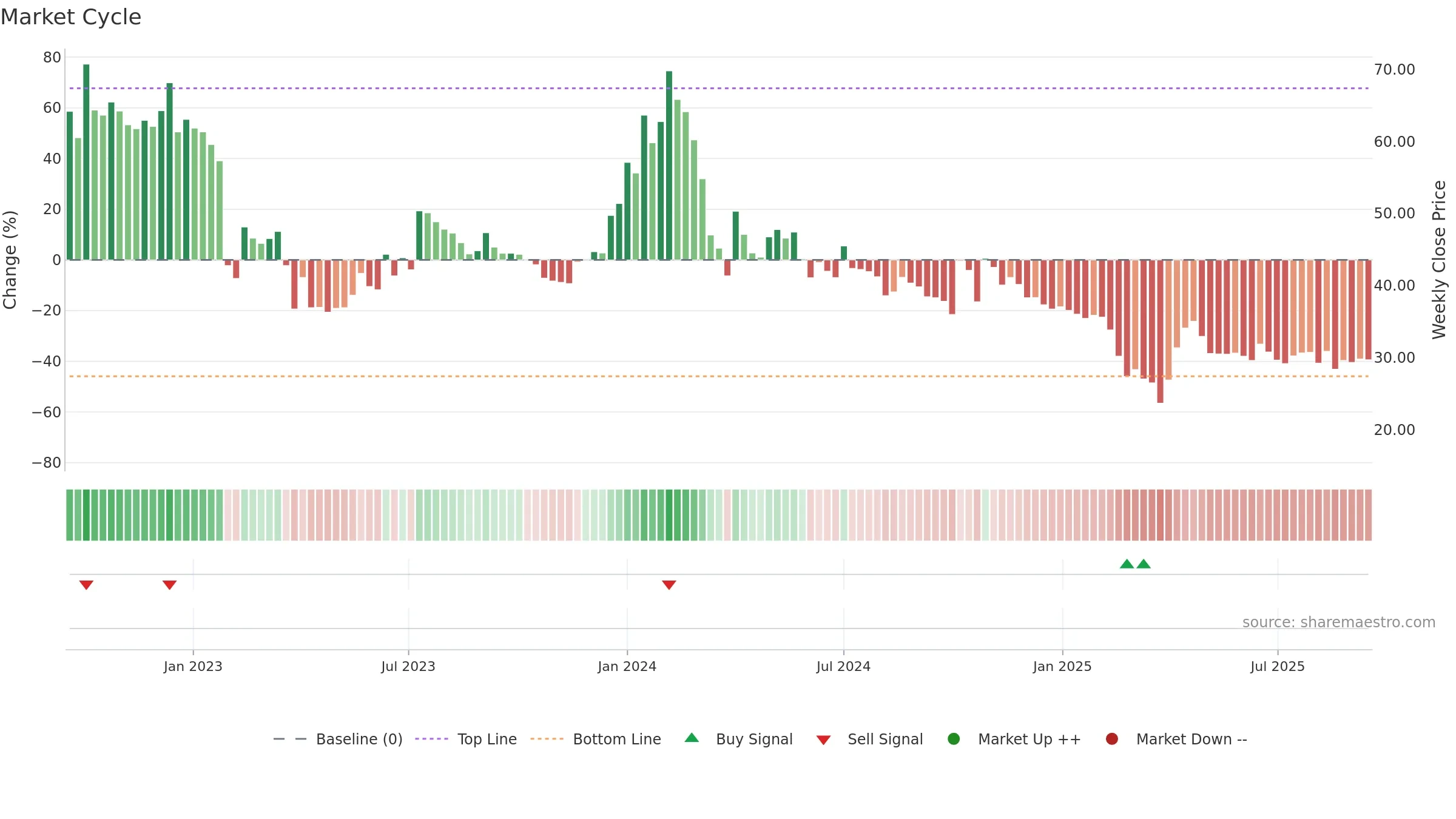
Task: Click the Buy Signal legend triangle icon
Action: [x=692, y=738]
